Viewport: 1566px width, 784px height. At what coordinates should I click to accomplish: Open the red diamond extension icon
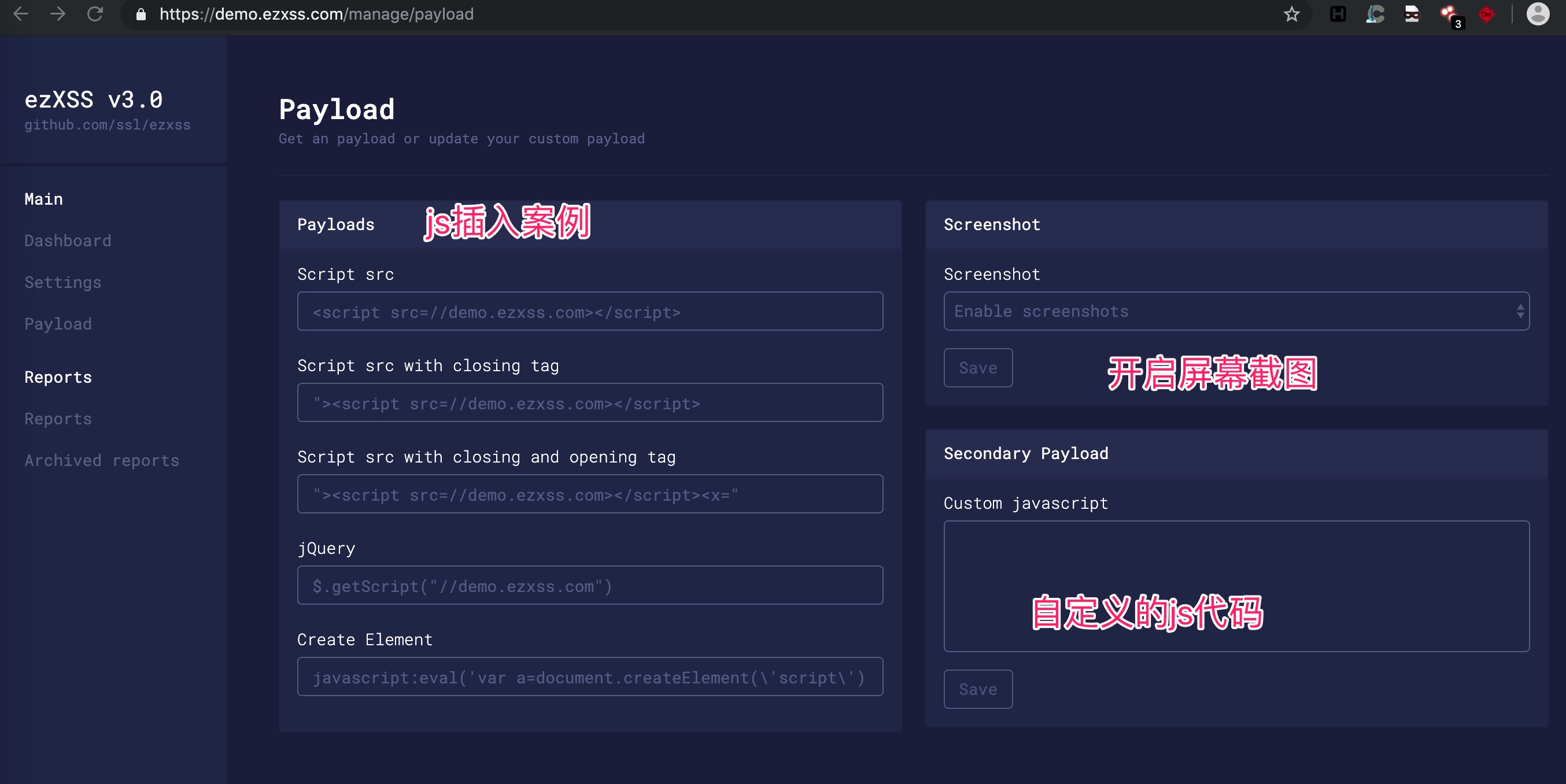point(1486,14)
